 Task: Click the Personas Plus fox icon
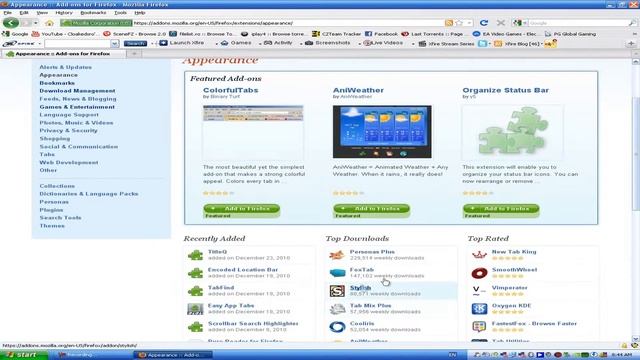[337, 255]
